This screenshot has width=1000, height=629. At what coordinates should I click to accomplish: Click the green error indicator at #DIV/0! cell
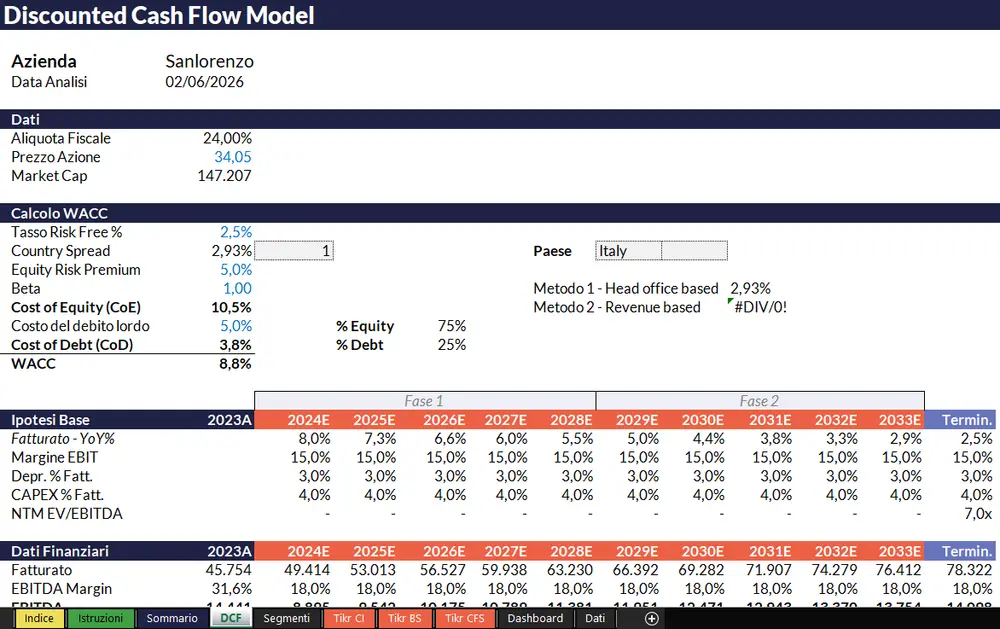tap(730, 300)
